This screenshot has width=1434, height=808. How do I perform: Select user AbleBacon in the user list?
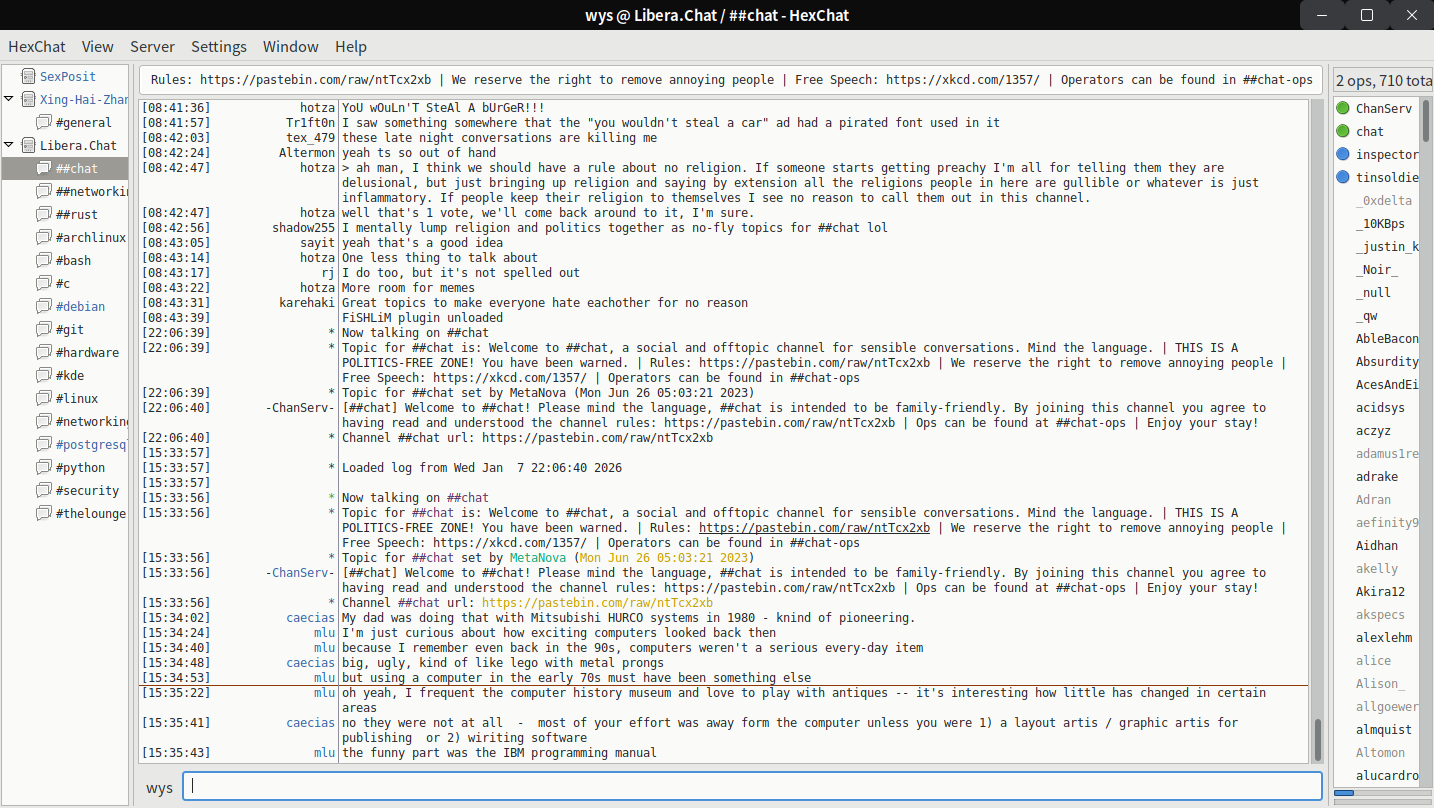[1386, 339]
